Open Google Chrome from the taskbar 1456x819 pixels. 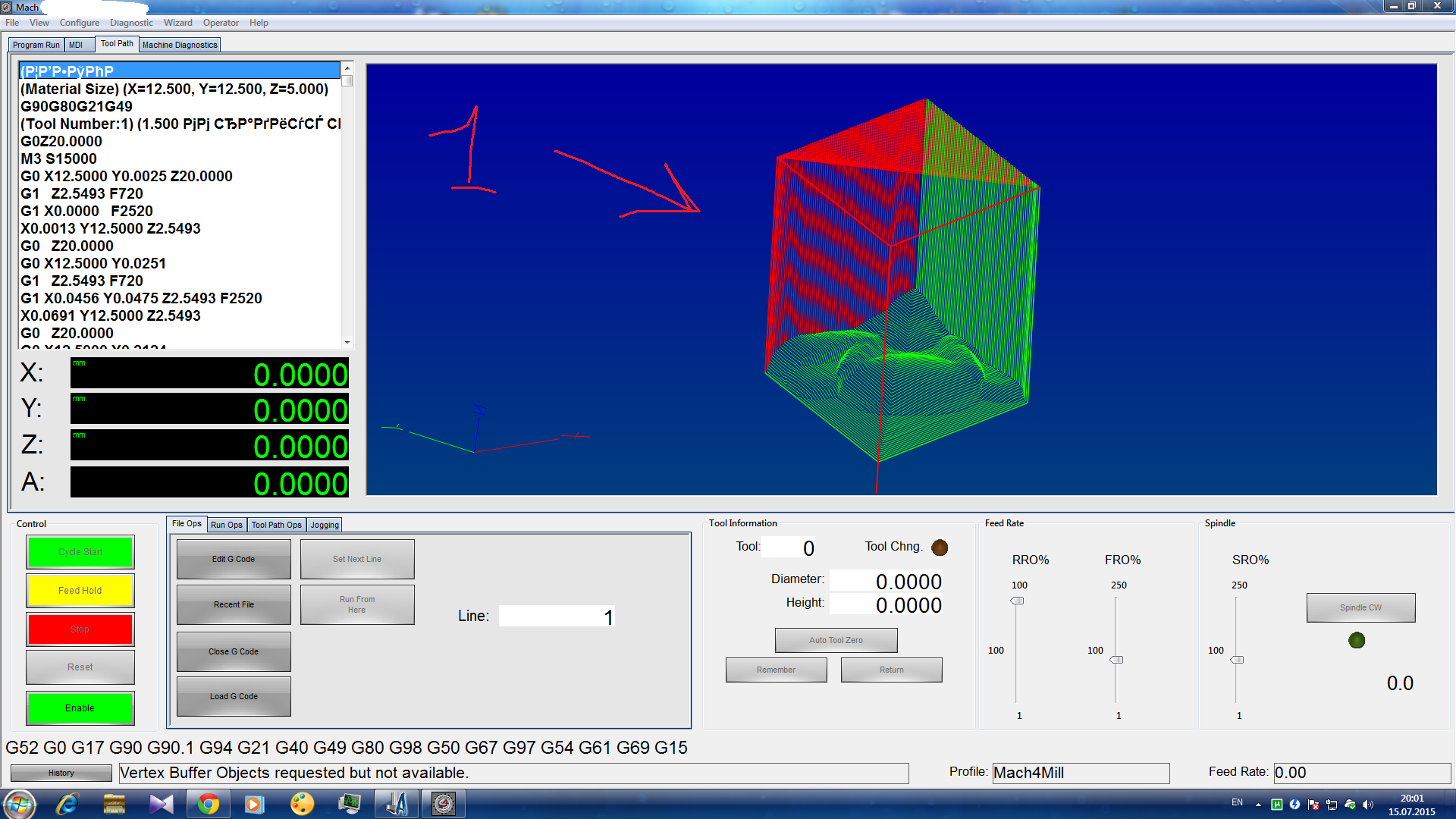coord(208,804)
